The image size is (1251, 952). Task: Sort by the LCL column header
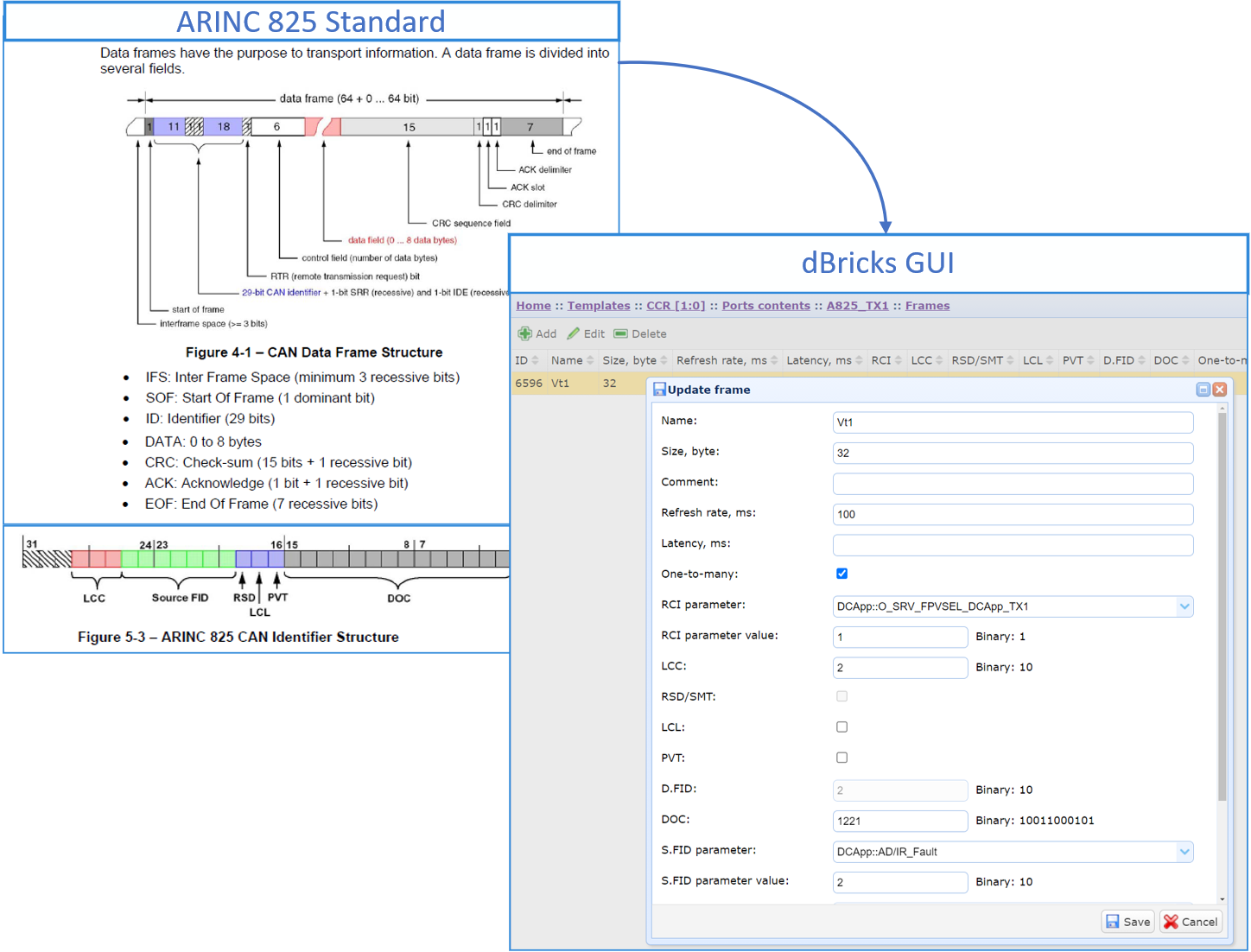pyautogui.click(x=1038, y=360)
